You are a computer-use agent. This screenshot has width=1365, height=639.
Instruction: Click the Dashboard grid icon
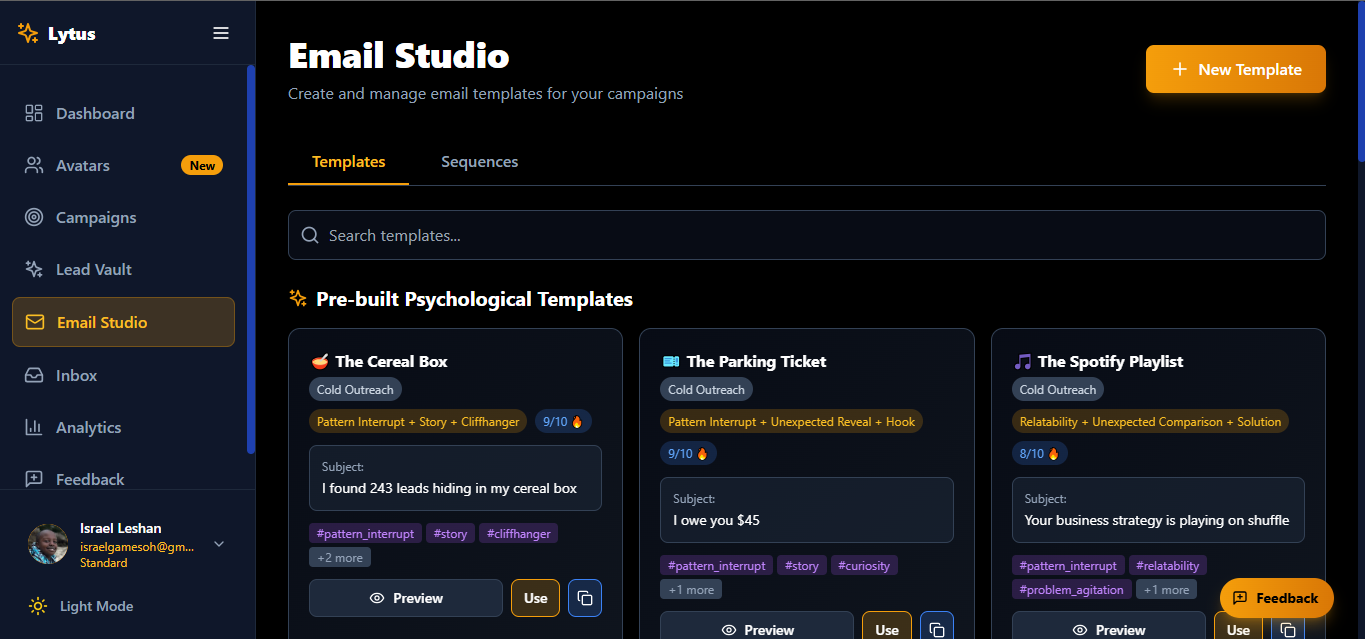coord(34,113)
